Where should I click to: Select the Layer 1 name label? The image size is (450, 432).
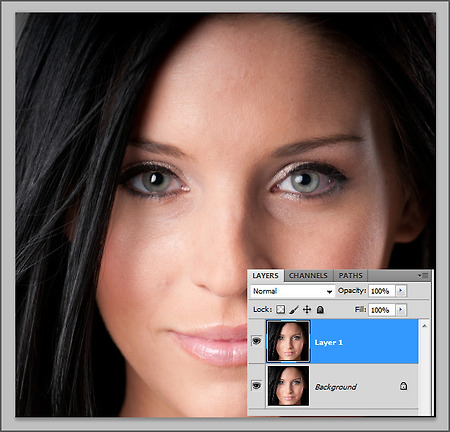tap(329, 343)
